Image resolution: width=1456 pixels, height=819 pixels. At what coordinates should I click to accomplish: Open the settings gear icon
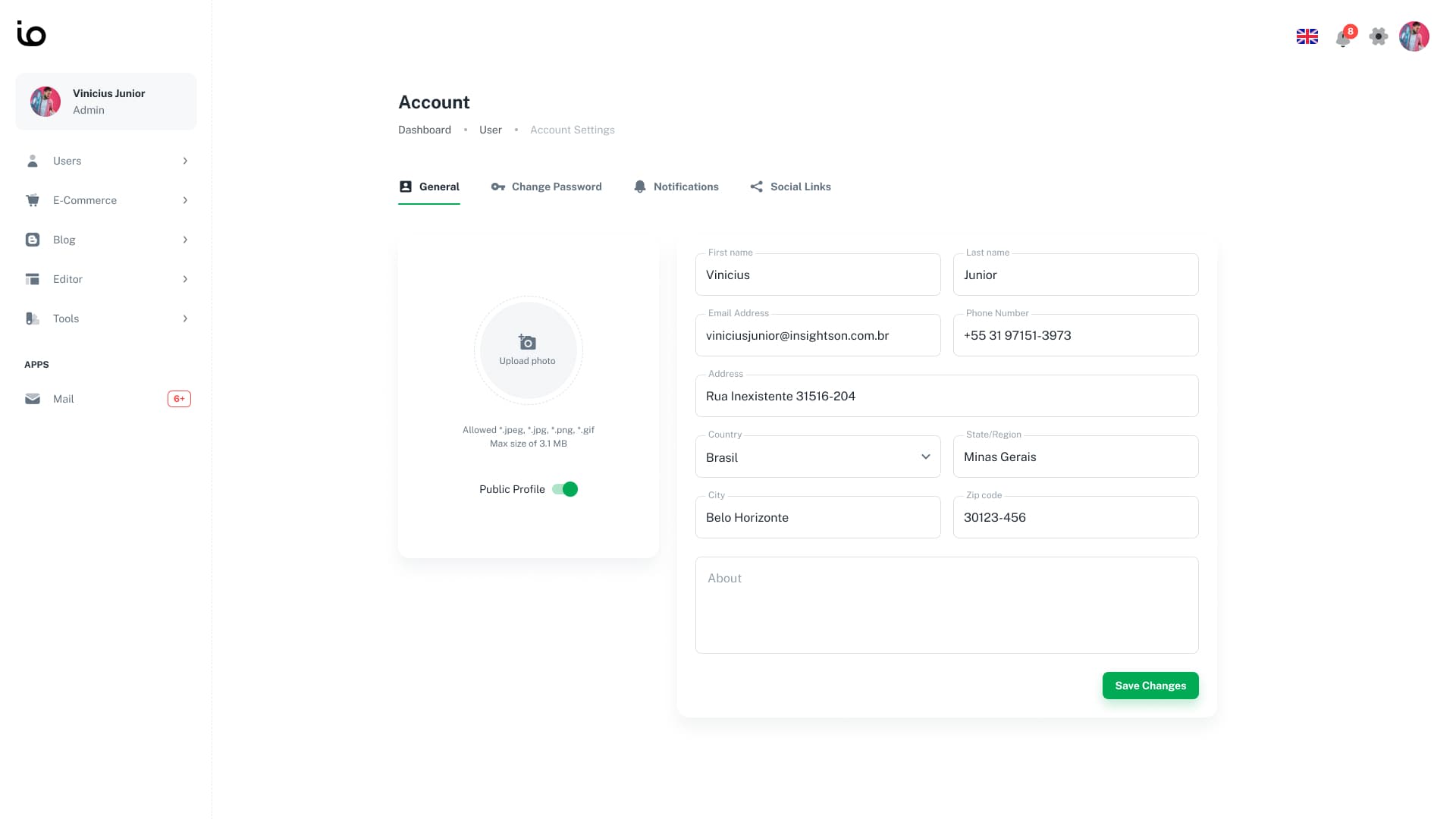1378,36
